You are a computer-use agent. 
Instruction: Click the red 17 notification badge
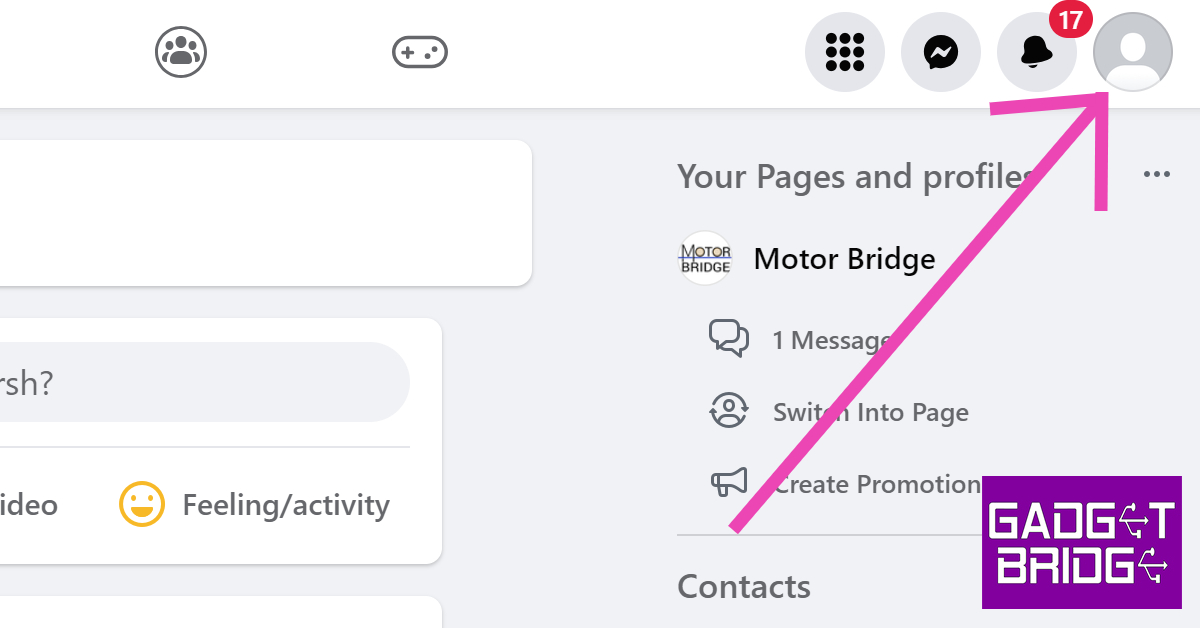pyautogui.click(x=1070, y=20)
